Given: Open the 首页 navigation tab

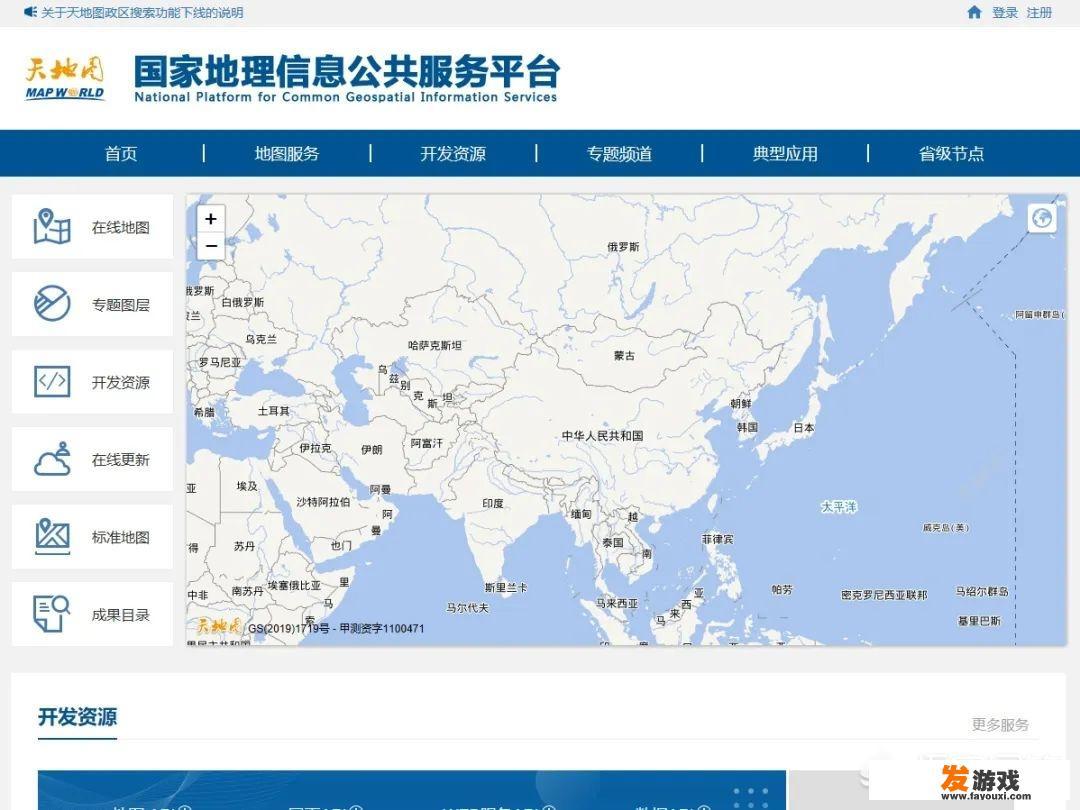Looking at the screenshot, I should tap(121, 153).
